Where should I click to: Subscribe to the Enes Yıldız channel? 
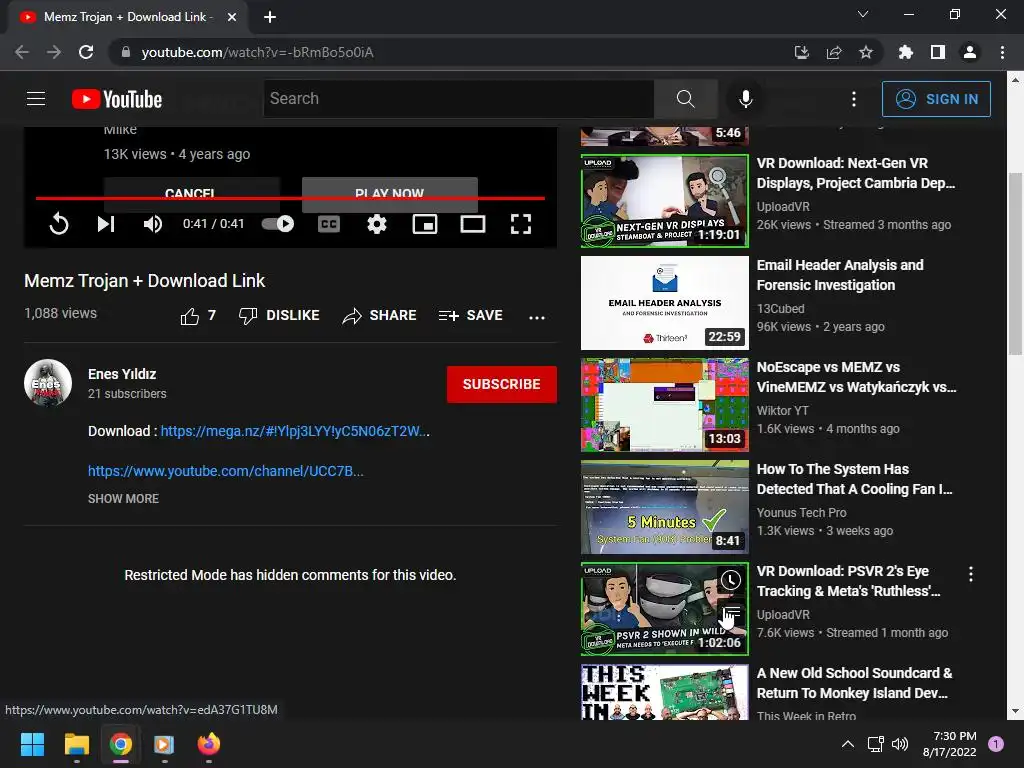coord(502,384)
